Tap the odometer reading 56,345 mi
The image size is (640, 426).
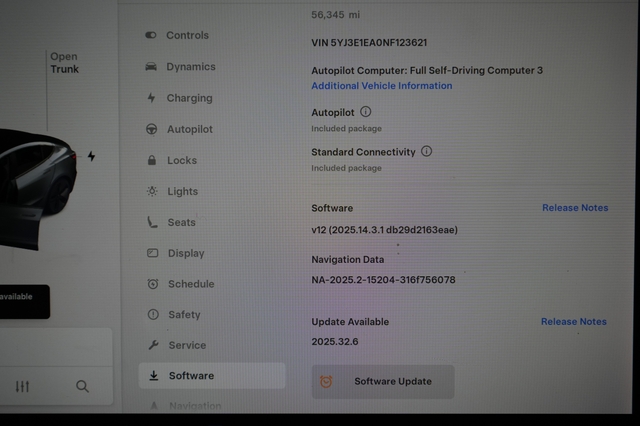click(336, 15)
